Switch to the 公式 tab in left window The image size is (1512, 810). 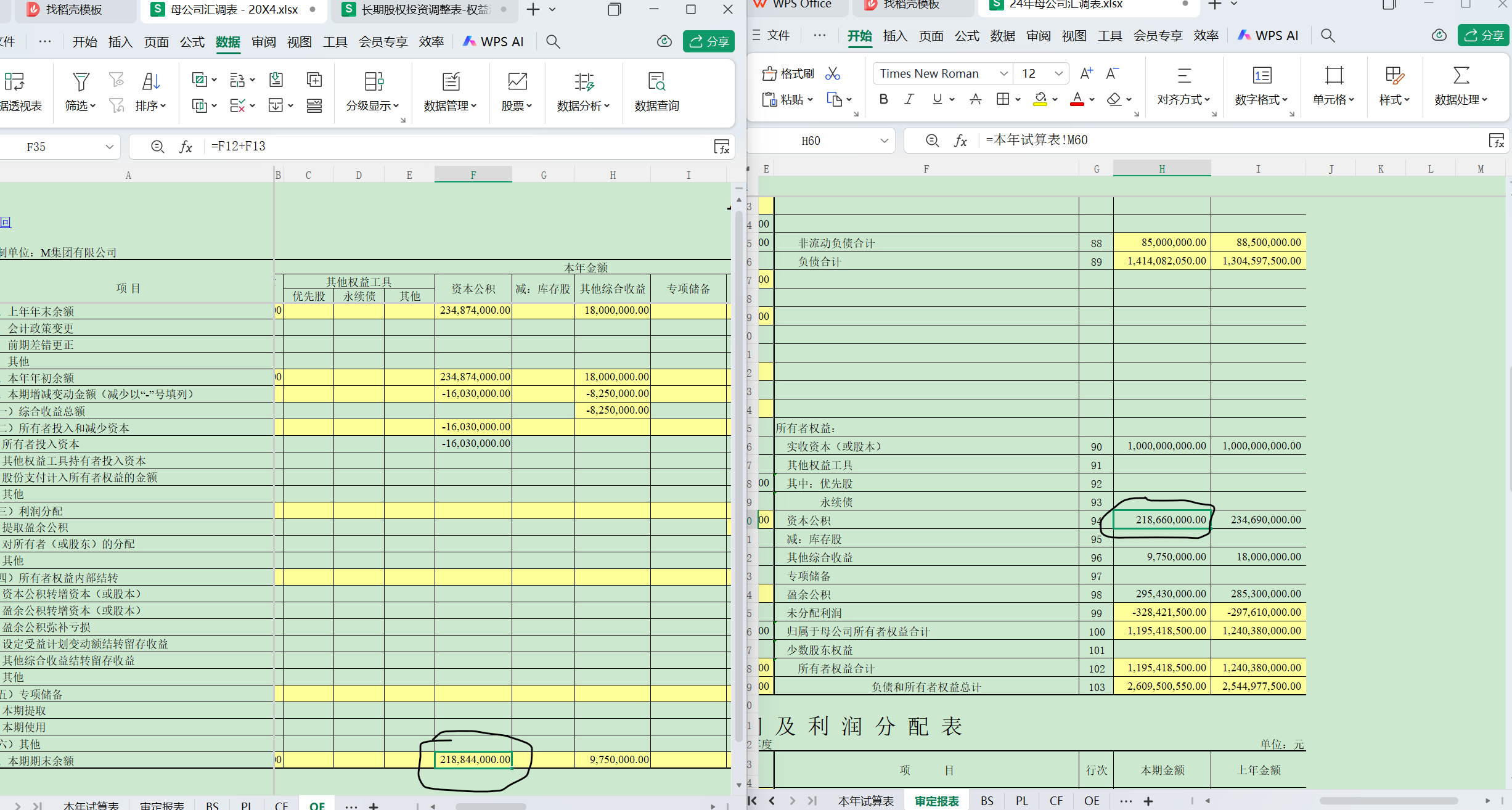[192, 42]
